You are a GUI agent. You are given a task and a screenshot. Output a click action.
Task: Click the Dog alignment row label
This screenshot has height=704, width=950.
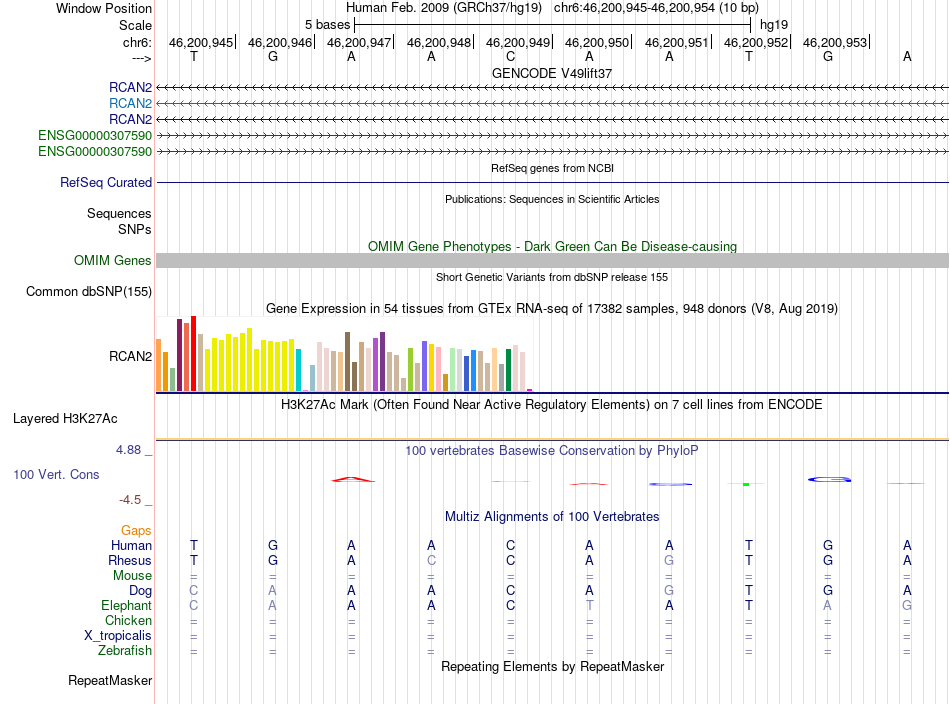[x=140, y=591]
